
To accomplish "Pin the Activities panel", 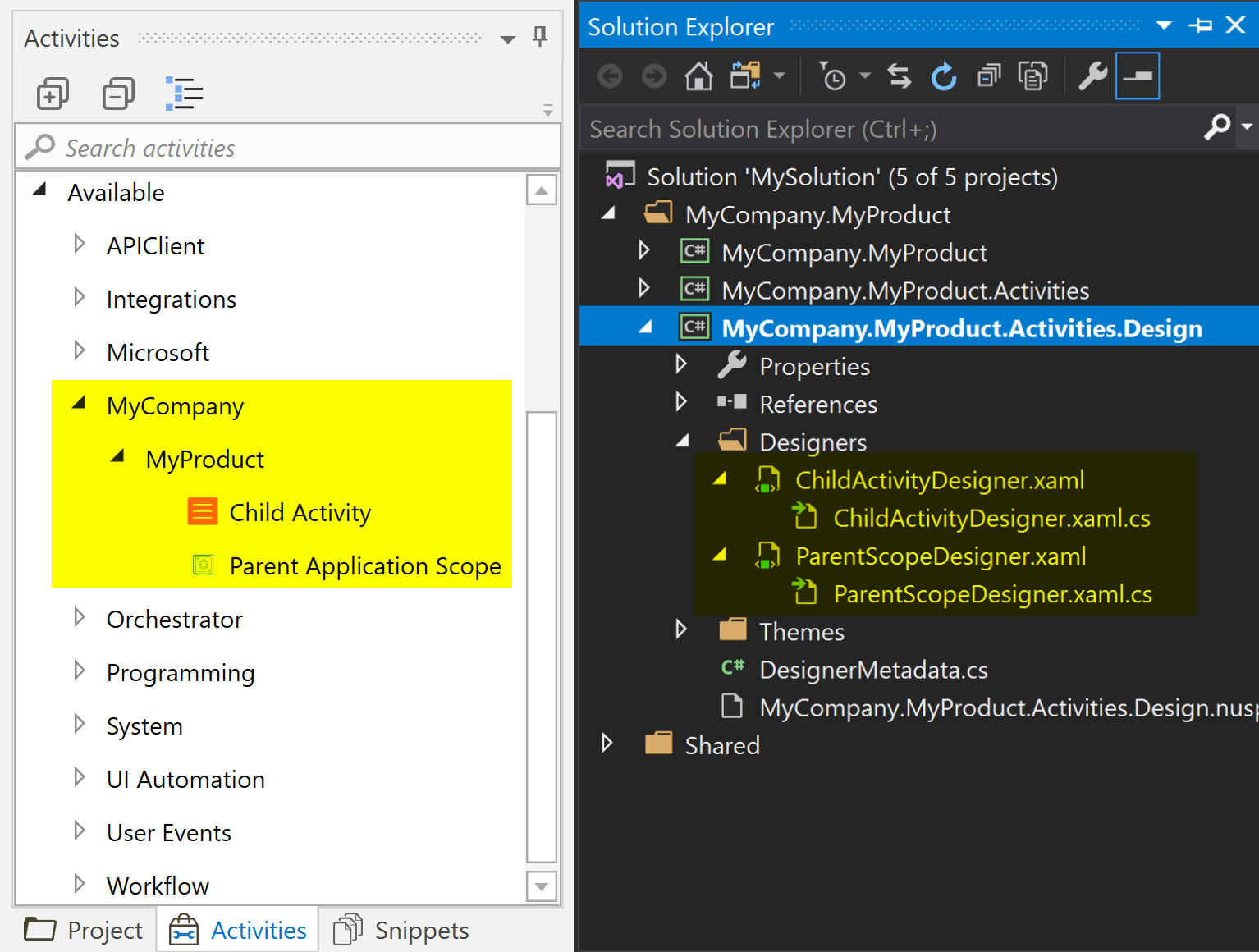I will click(x=540, y=36).
